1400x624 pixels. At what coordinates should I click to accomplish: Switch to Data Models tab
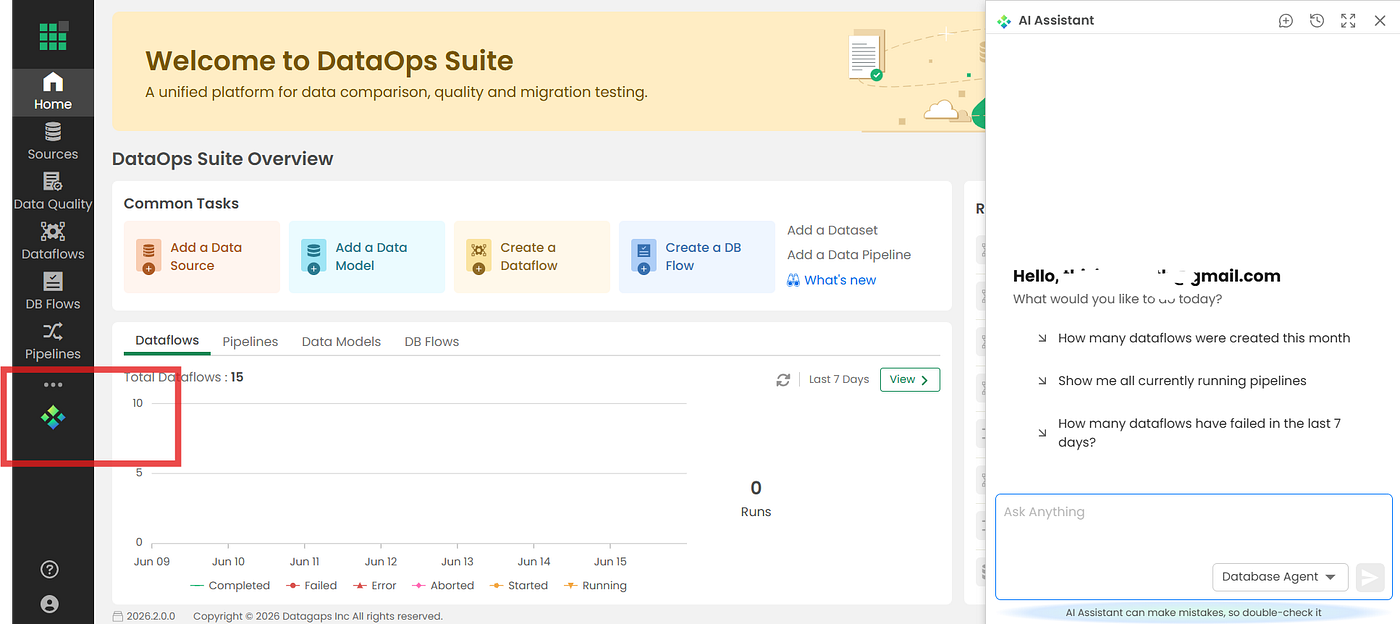341,342
